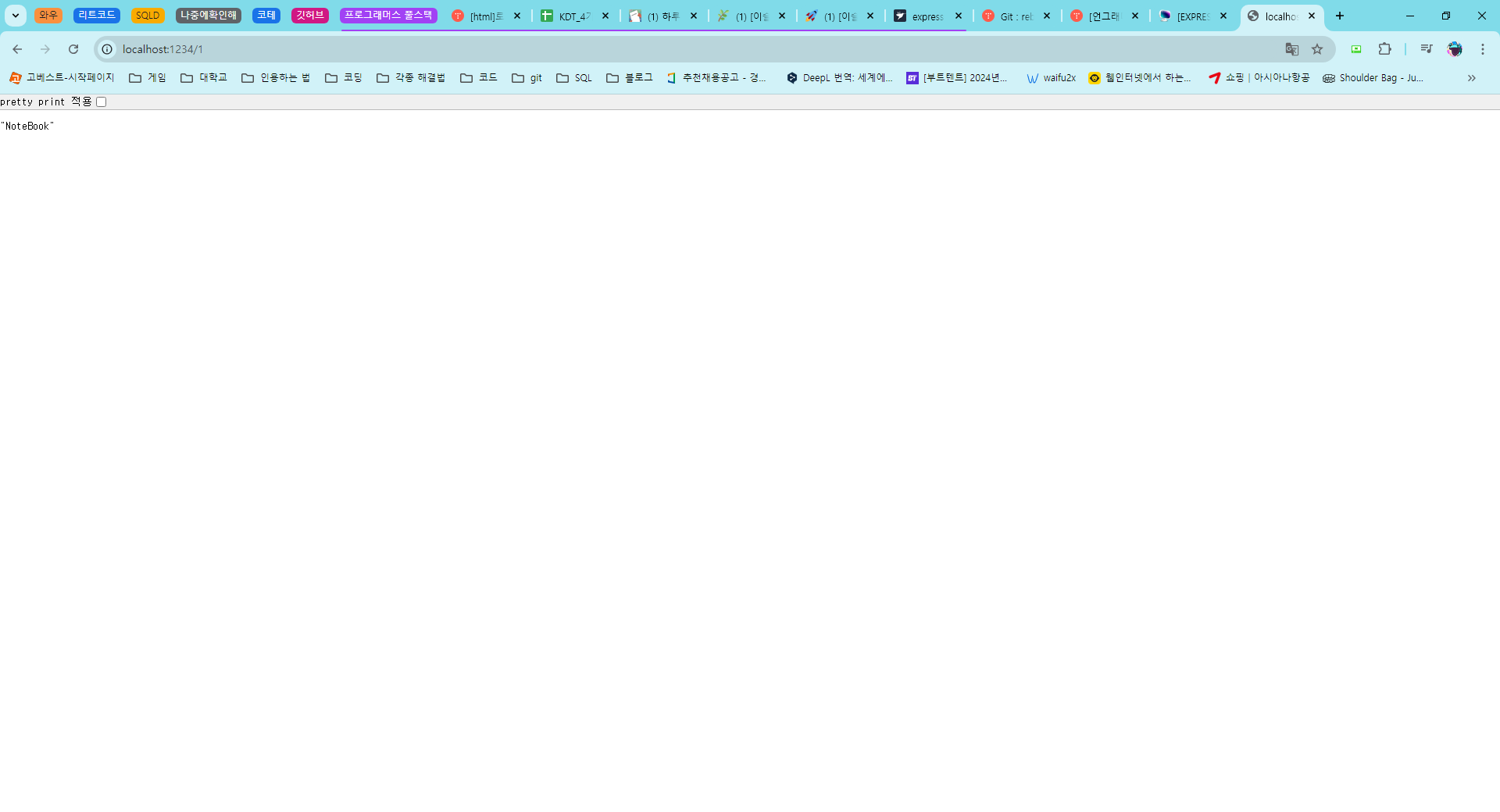
Task: Open the 게임 bookmark folder
Action: 148,78
